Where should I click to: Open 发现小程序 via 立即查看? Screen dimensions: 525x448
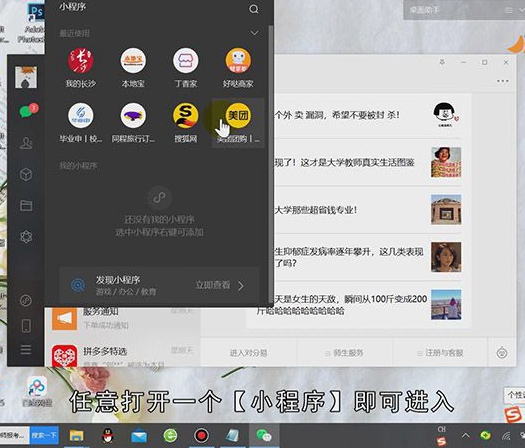coord(220,285)
